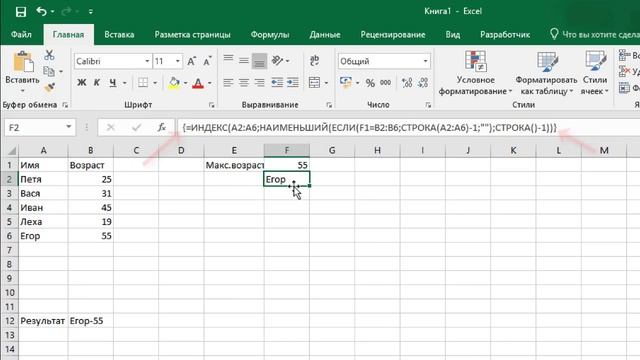Cut the selection with the scissors icon

point(49,55)
